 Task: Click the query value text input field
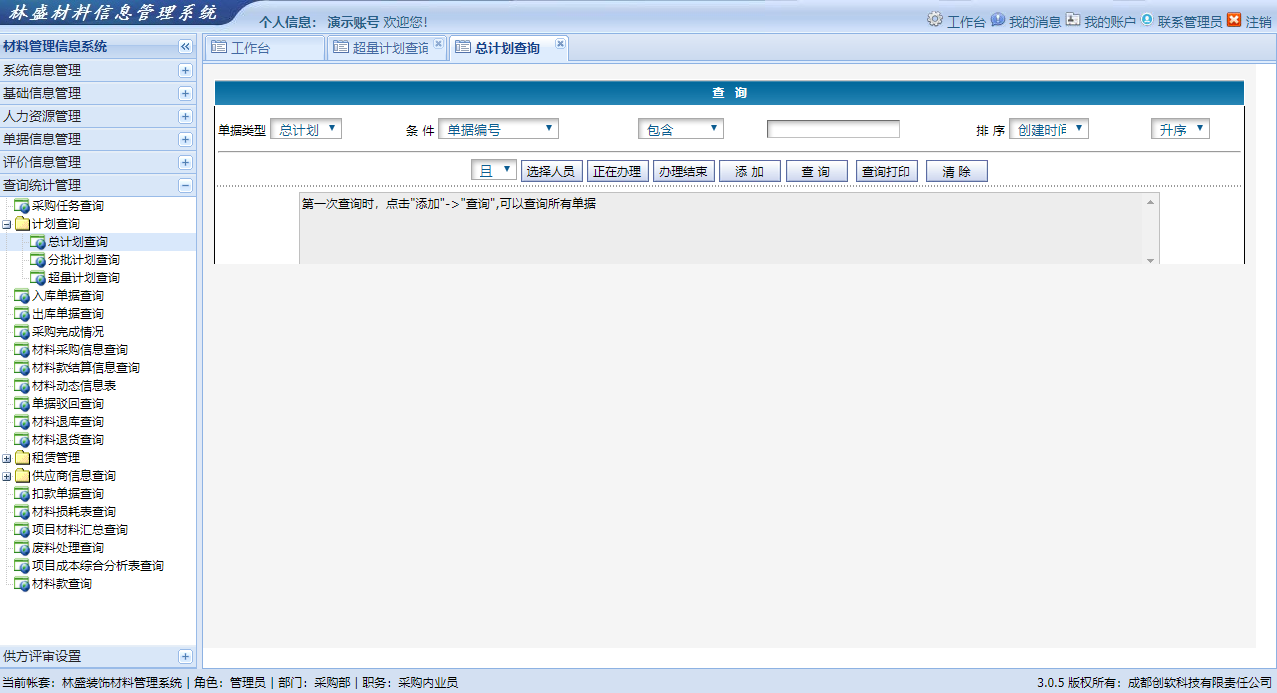click(833, 129)
